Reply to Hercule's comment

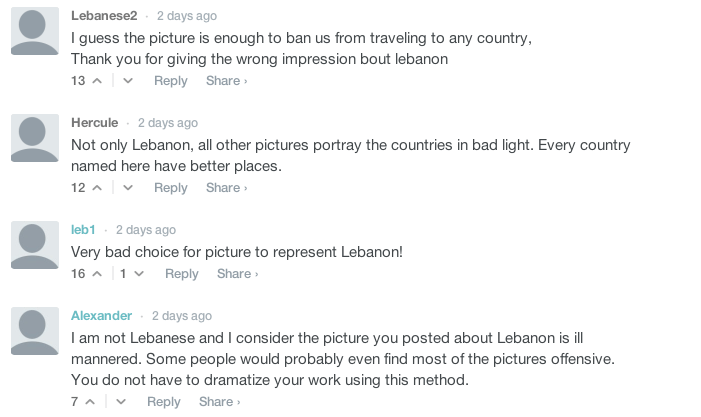click(x=171, y=188)
